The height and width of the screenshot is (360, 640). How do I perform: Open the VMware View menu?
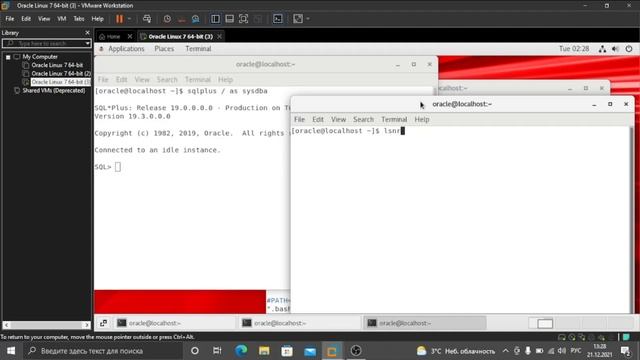click(44, 19)
